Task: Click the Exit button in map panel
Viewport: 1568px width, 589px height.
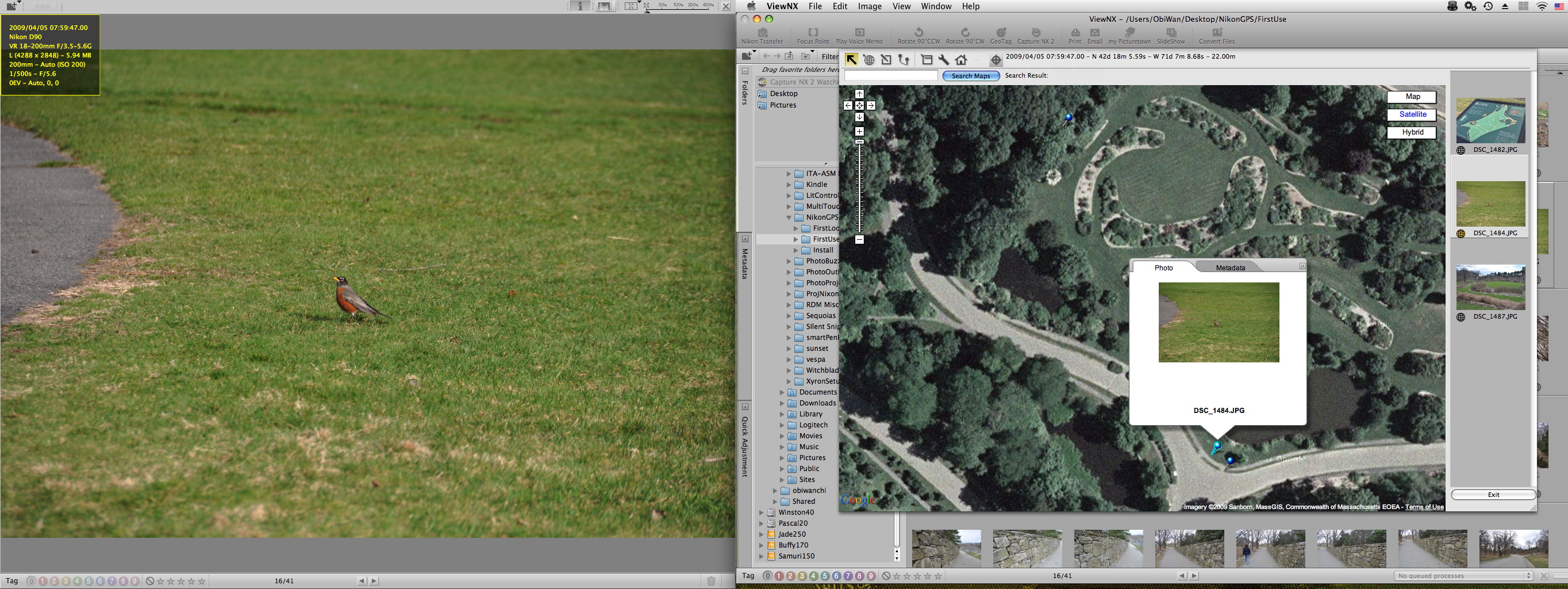Action: (x=1493, y=495)
